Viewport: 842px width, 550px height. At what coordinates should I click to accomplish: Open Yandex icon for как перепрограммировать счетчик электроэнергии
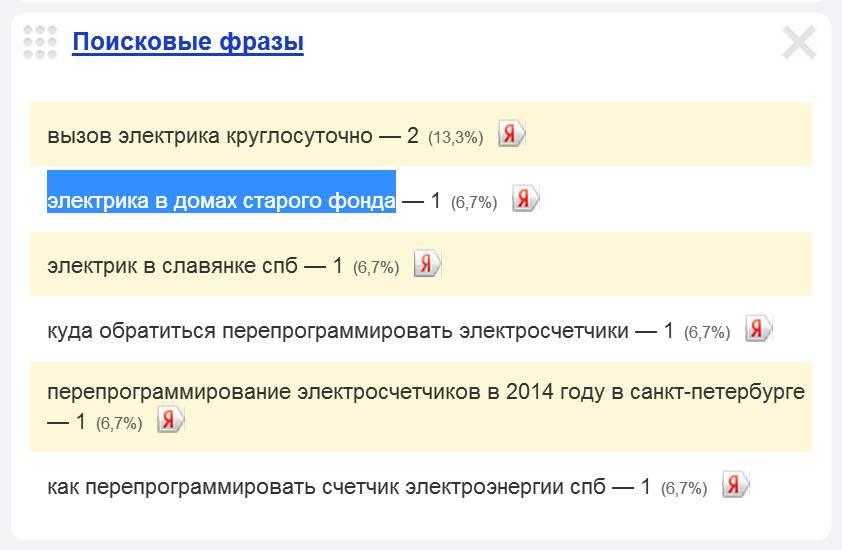(735, 485)
